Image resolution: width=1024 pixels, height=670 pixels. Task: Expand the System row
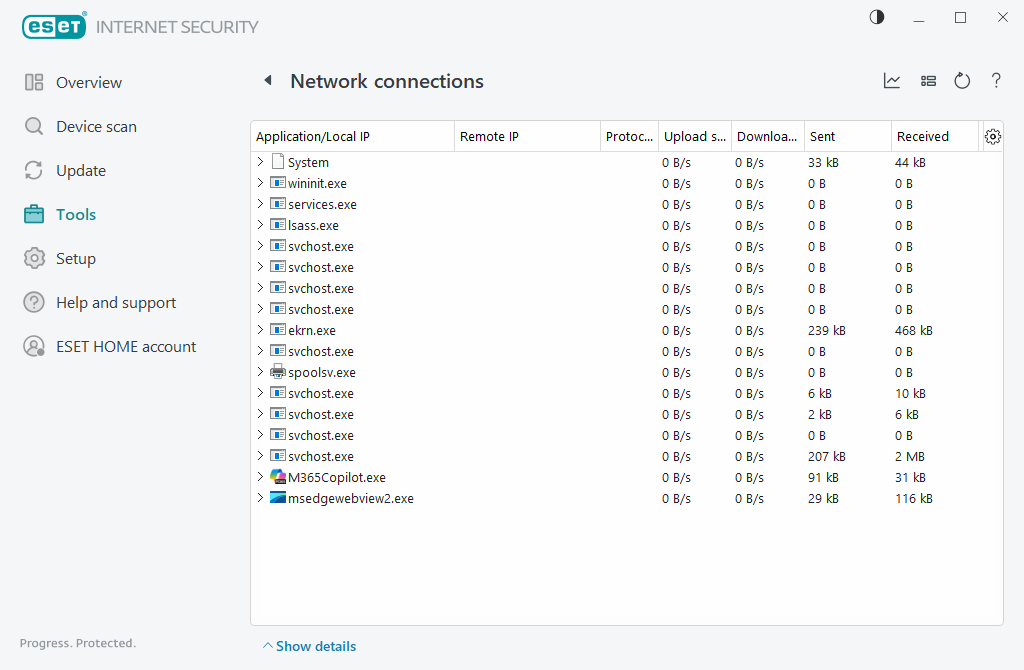point(260,161)
